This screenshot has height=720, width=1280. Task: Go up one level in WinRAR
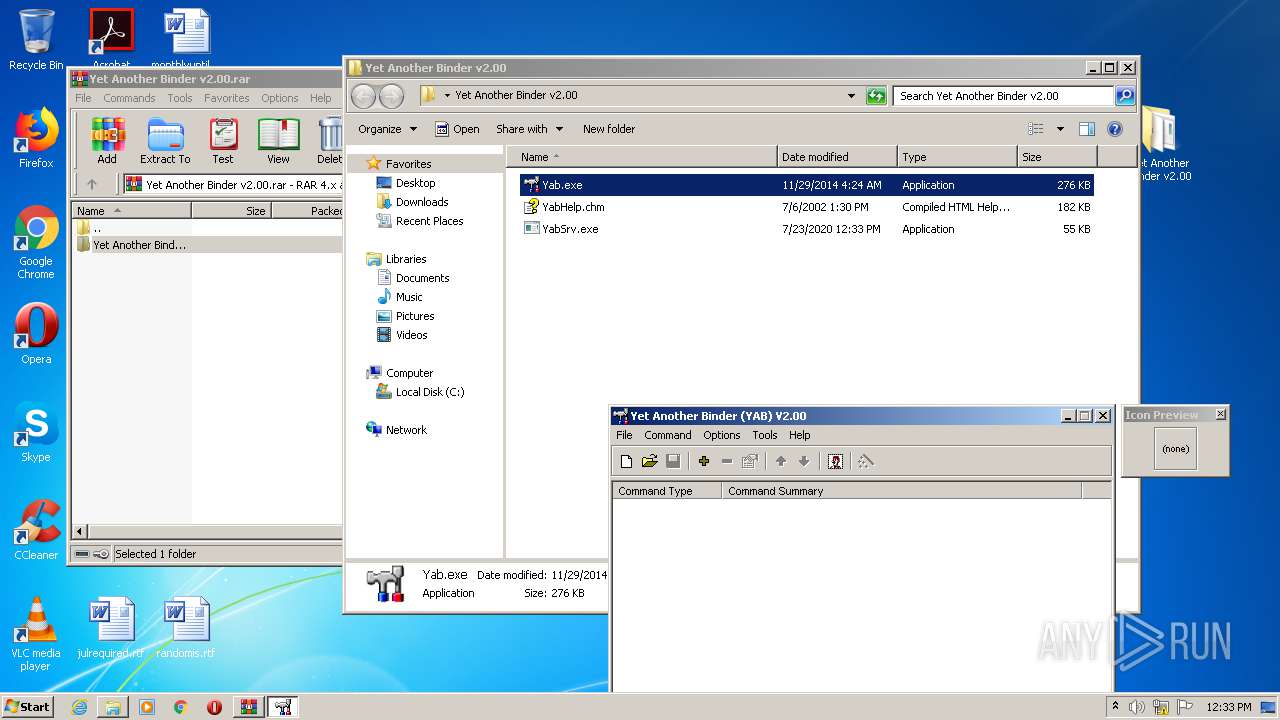pyautogui.click(x=92, y=184)
